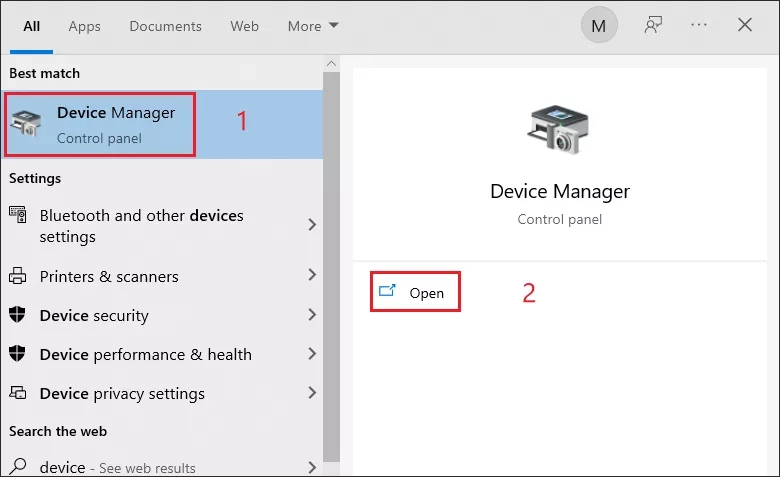Viewport: 780px width, 477px height.
Task: Click the Settings section heading
Action: 35,178
